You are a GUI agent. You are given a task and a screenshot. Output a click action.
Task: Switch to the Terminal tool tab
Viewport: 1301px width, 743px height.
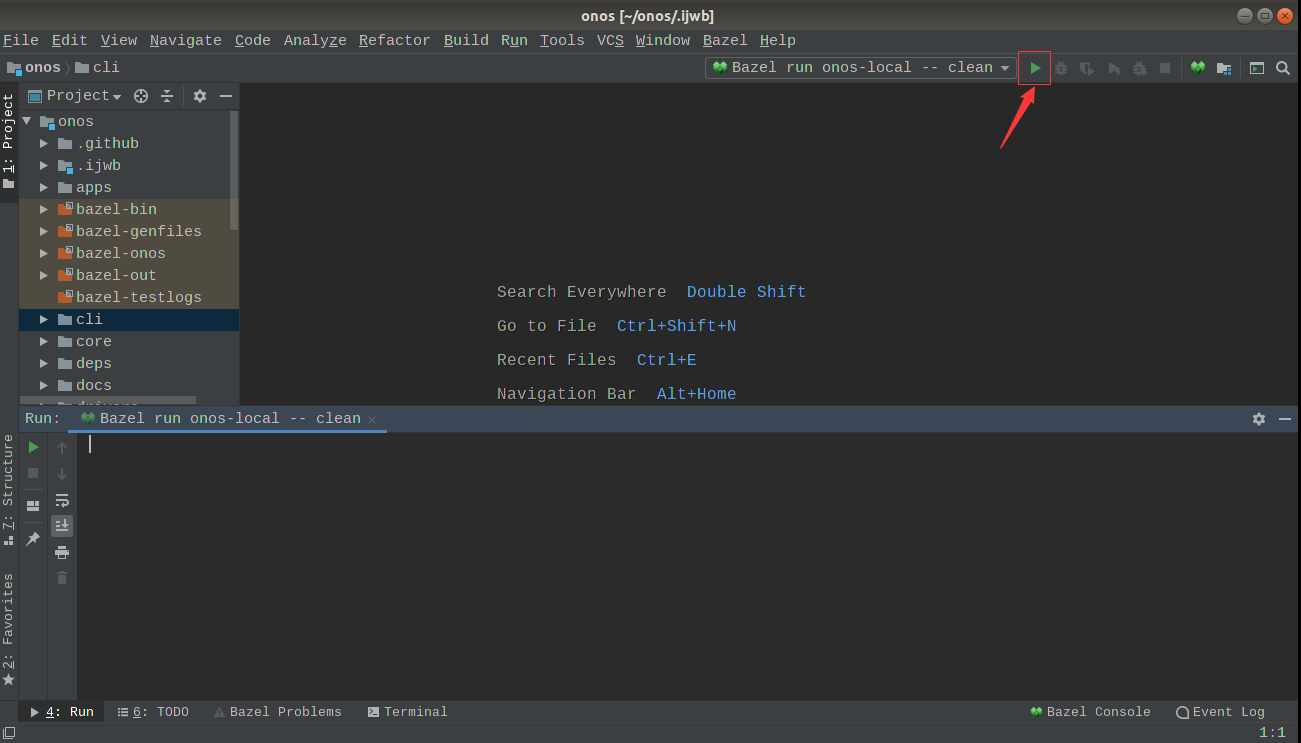click(x=407, y=712)
